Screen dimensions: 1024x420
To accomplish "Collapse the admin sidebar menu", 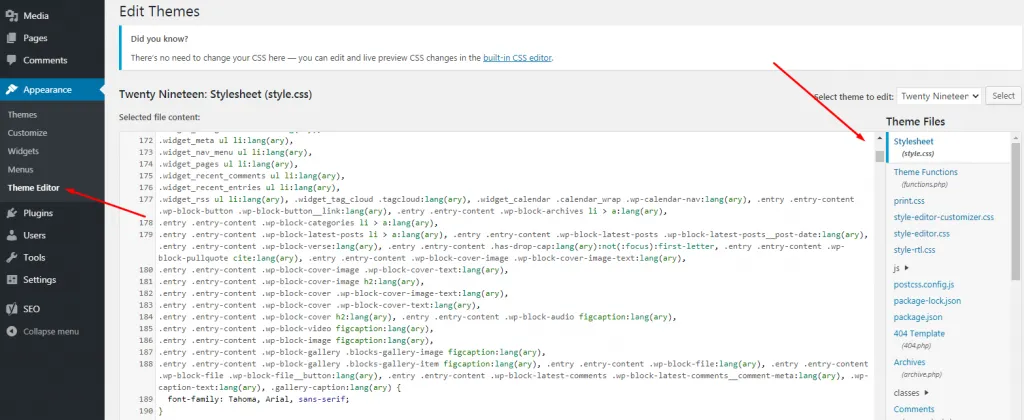I will [52, 331].
